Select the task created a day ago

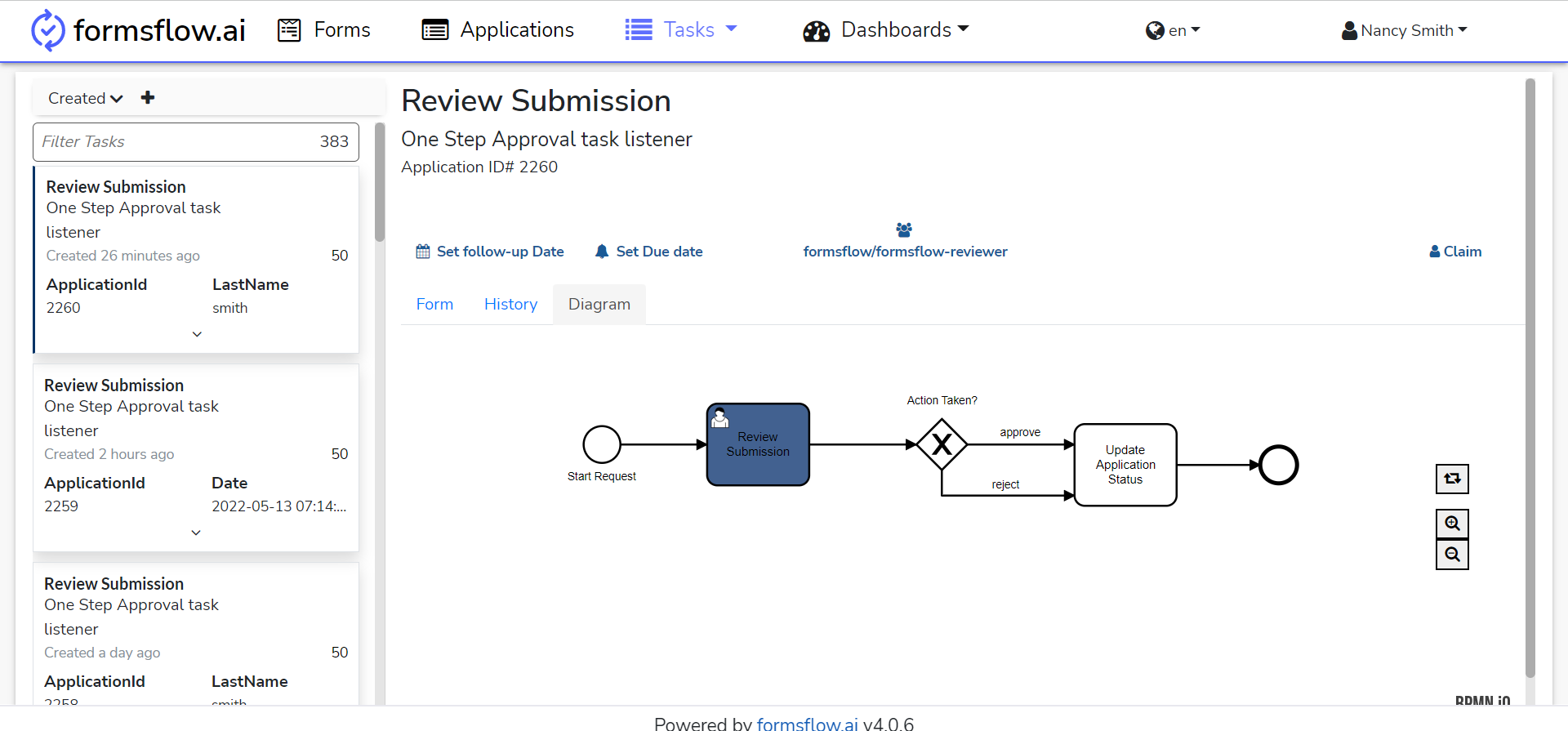click(x=196, y=634)
